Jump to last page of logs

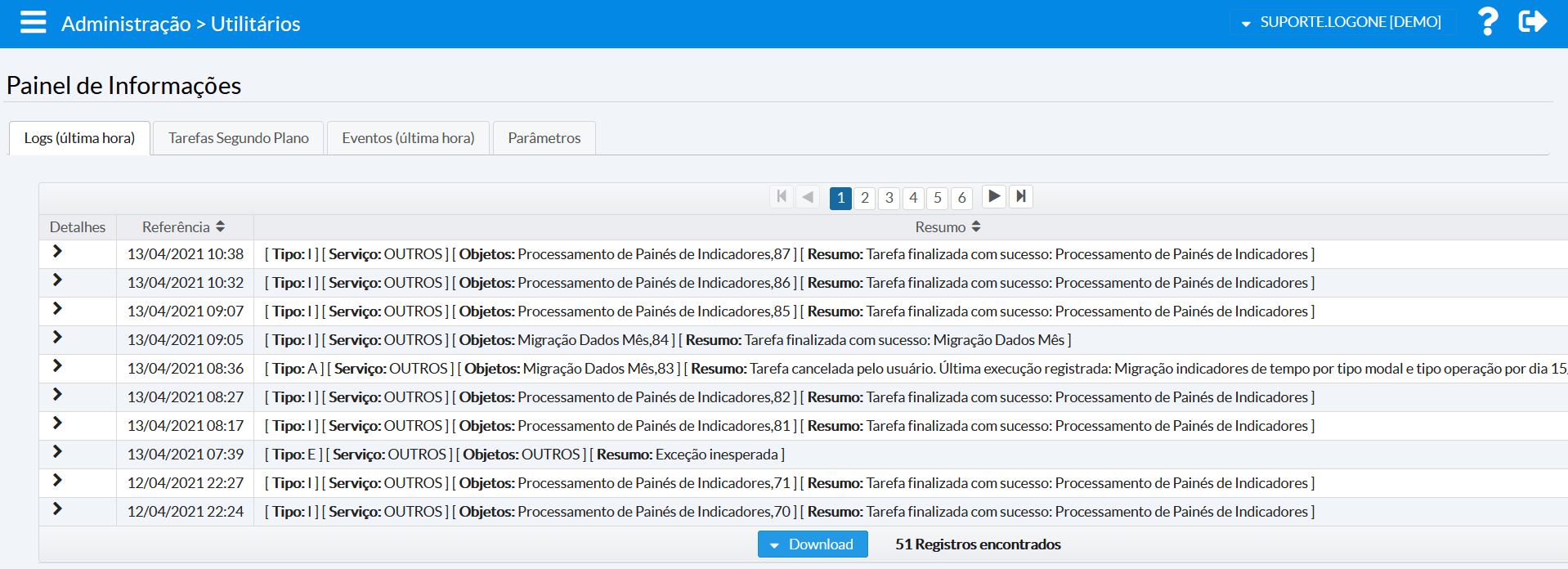(1020, 196)
